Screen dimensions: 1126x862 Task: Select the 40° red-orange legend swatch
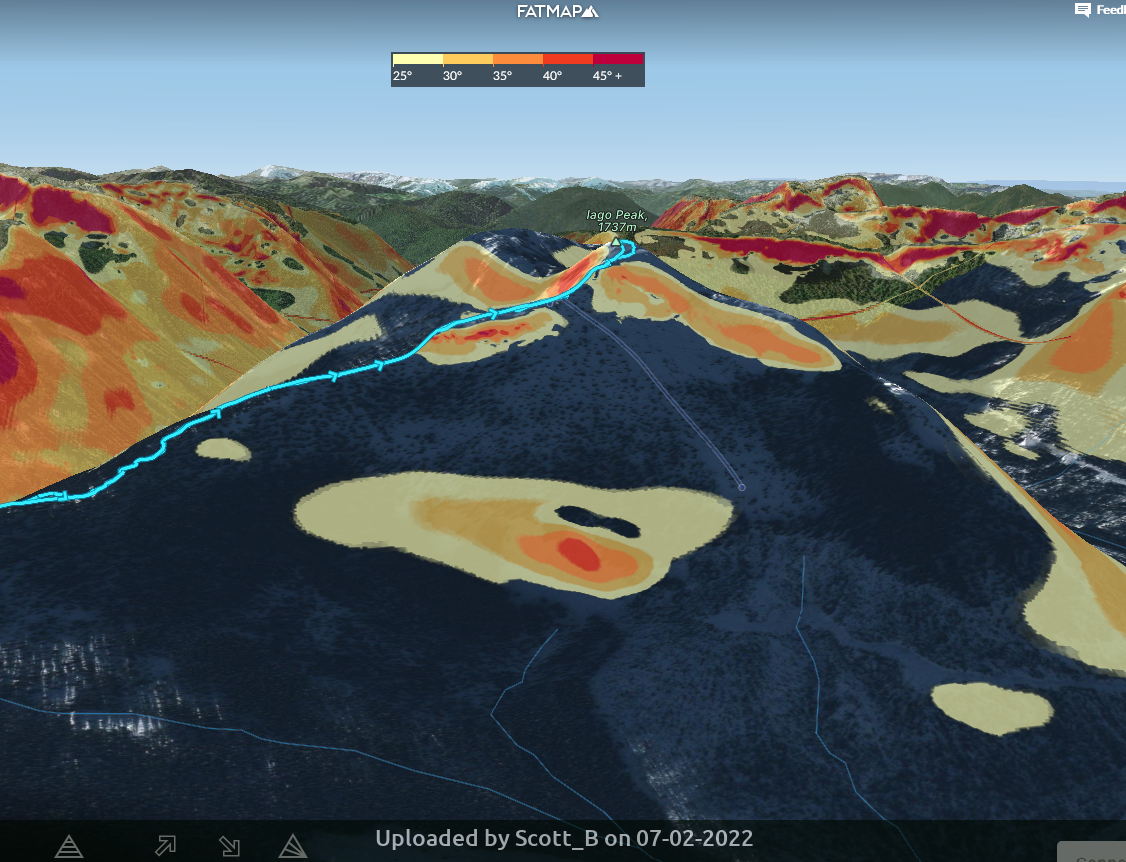(x=568, y=59)
